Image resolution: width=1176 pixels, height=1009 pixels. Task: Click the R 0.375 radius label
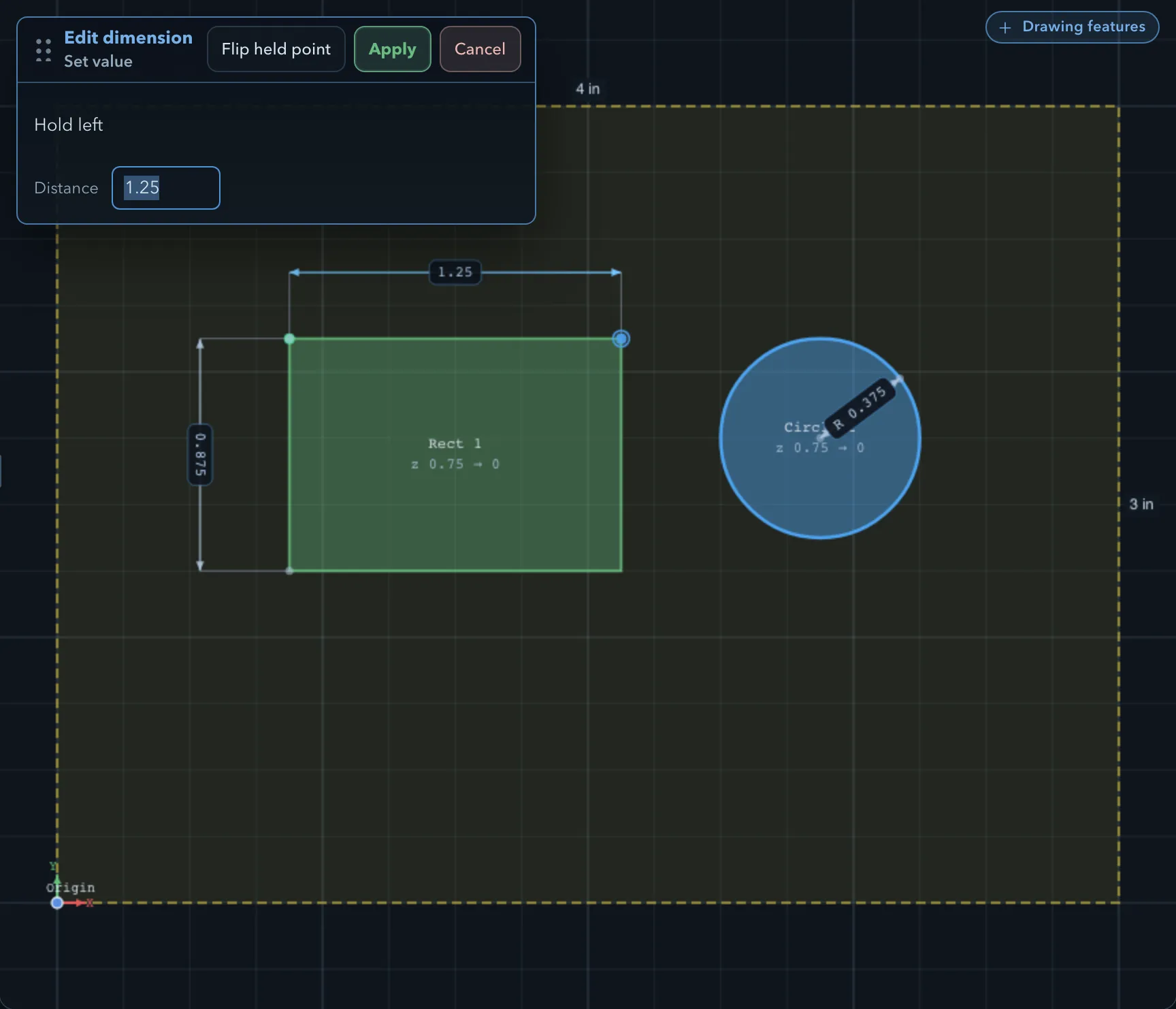[860, 407]
